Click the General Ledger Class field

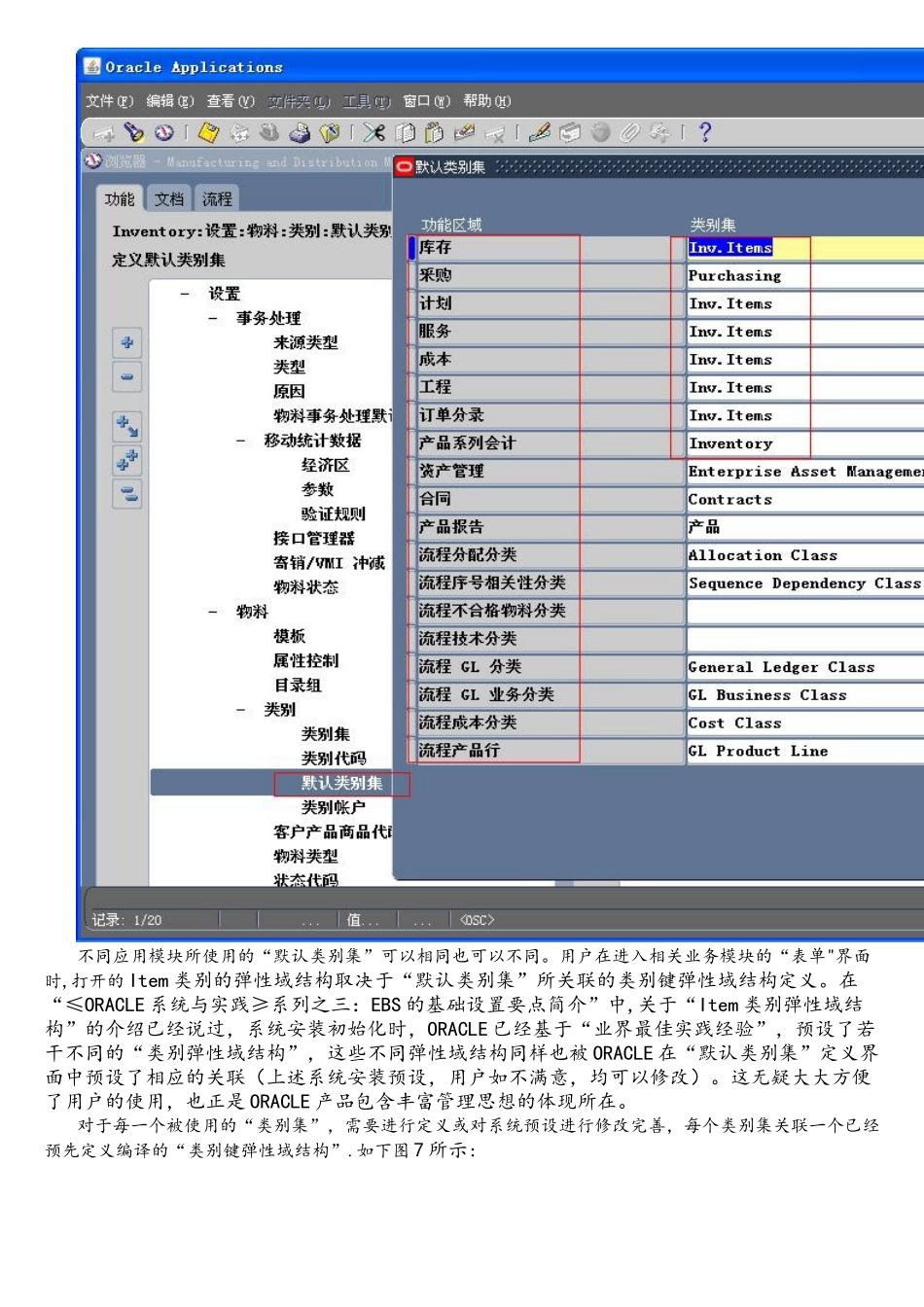(804, 667)
